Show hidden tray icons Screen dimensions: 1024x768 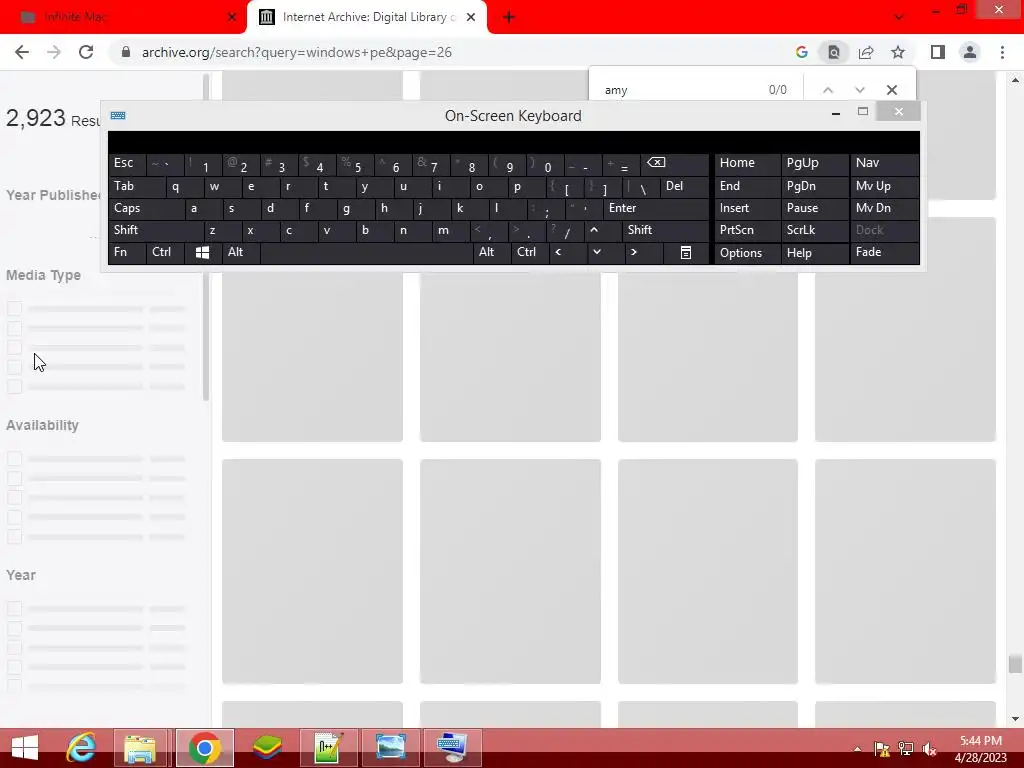point(857,749)
